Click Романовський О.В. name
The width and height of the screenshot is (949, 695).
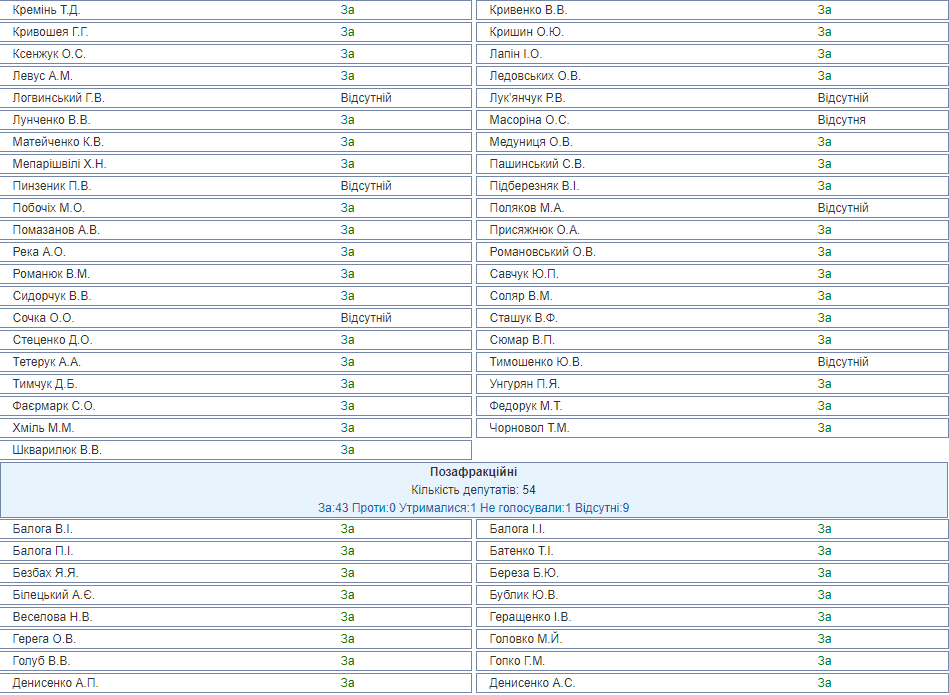tap(542, 252)
